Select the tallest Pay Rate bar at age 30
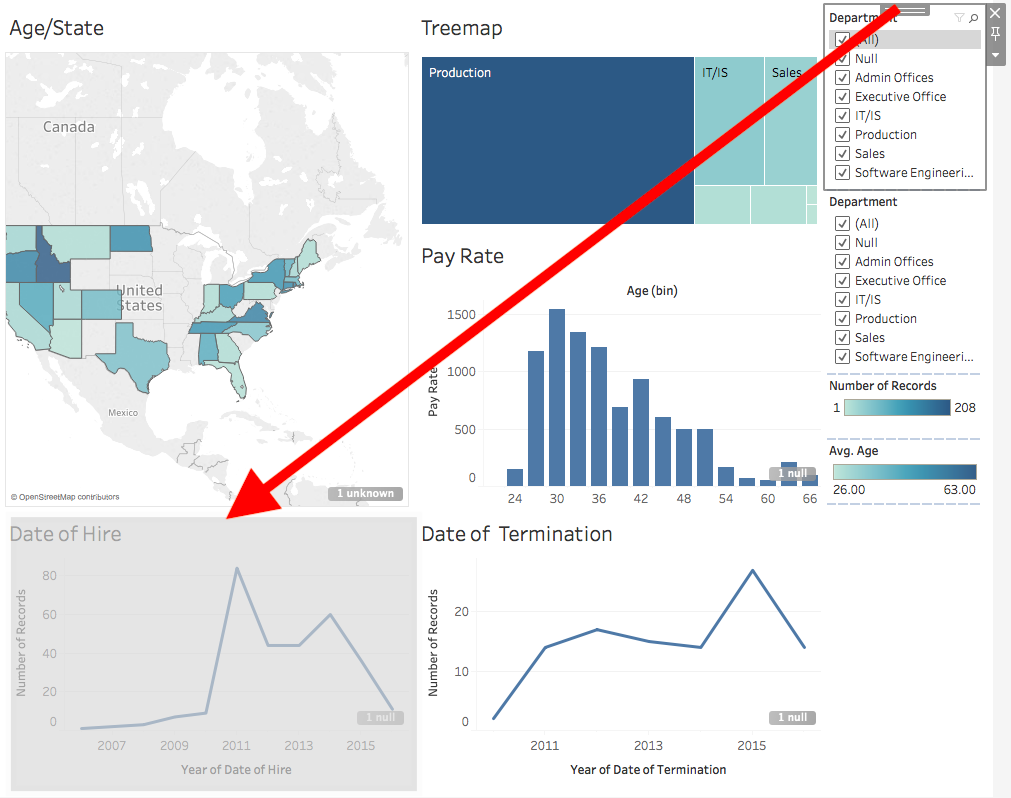Viewport: 1011px width, 798px height. [557, 398]
